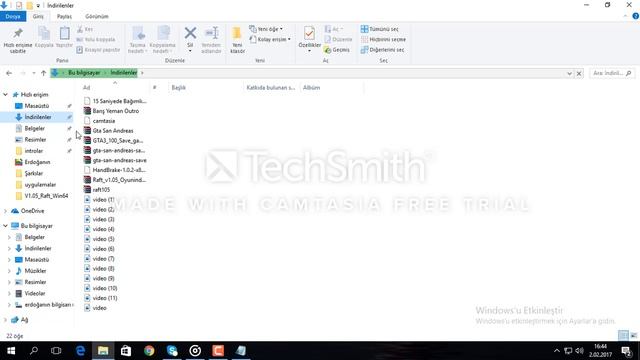Open the Dosya menu tab
This screenshot has width=640, height=360.
(x=13, y=16)
